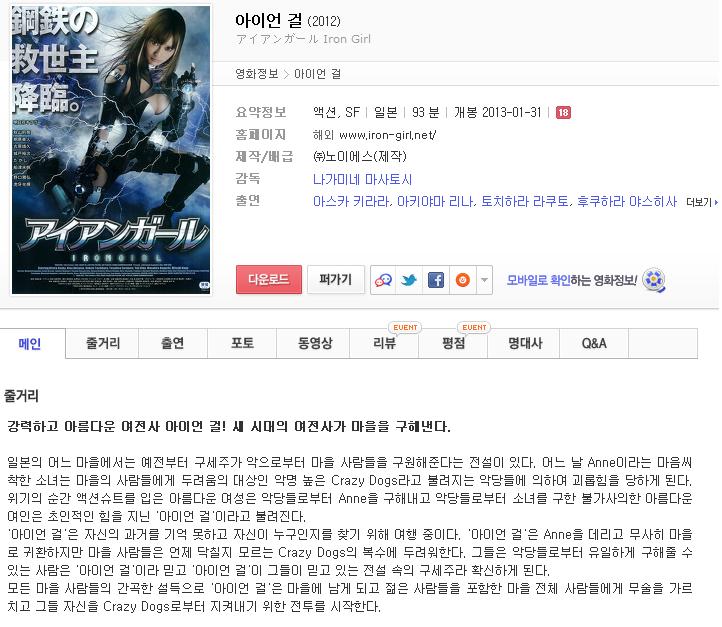This screenshot has width=722, height=627.
Task: Click the orange circular share icon
Action: 462,279
